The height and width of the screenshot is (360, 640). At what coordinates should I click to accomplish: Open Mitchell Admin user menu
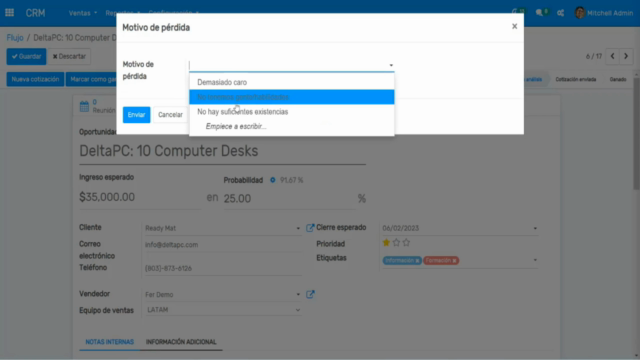(604, 13)
